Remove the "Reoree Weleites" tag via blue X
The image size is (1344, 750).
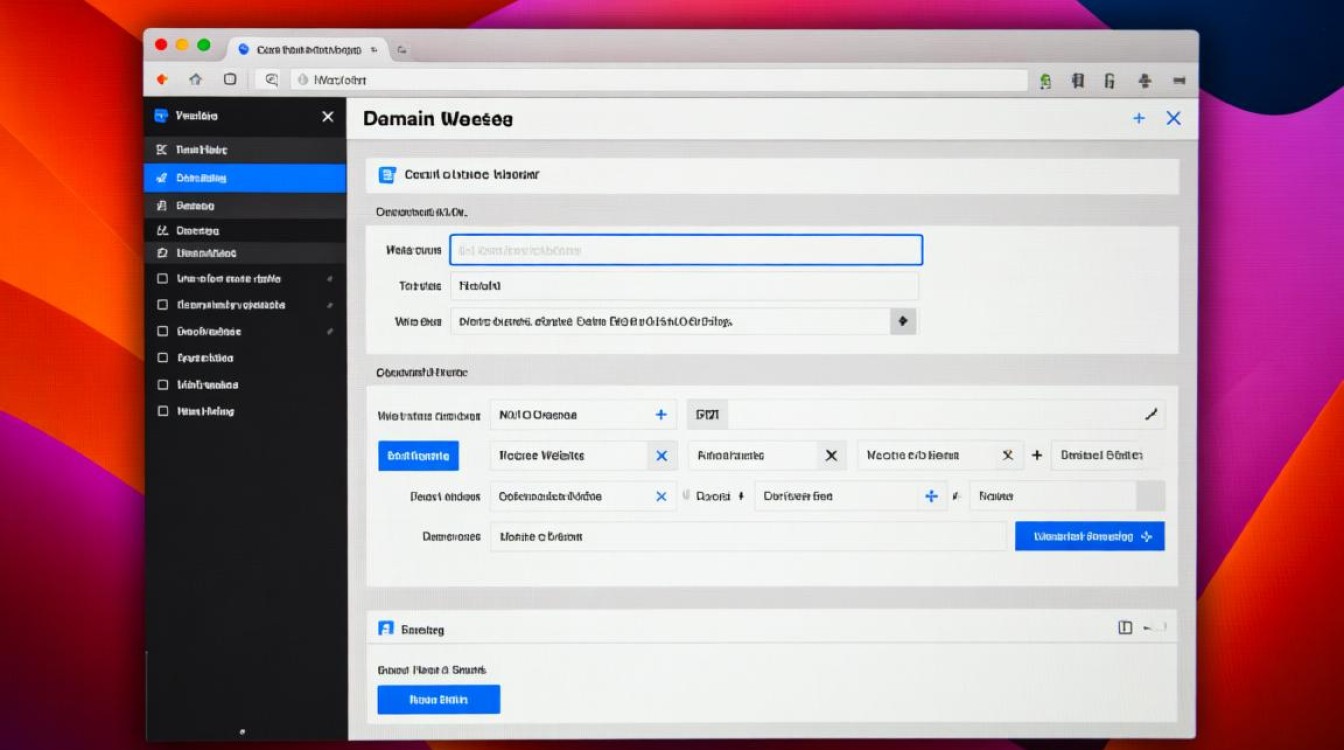(661, 456)
